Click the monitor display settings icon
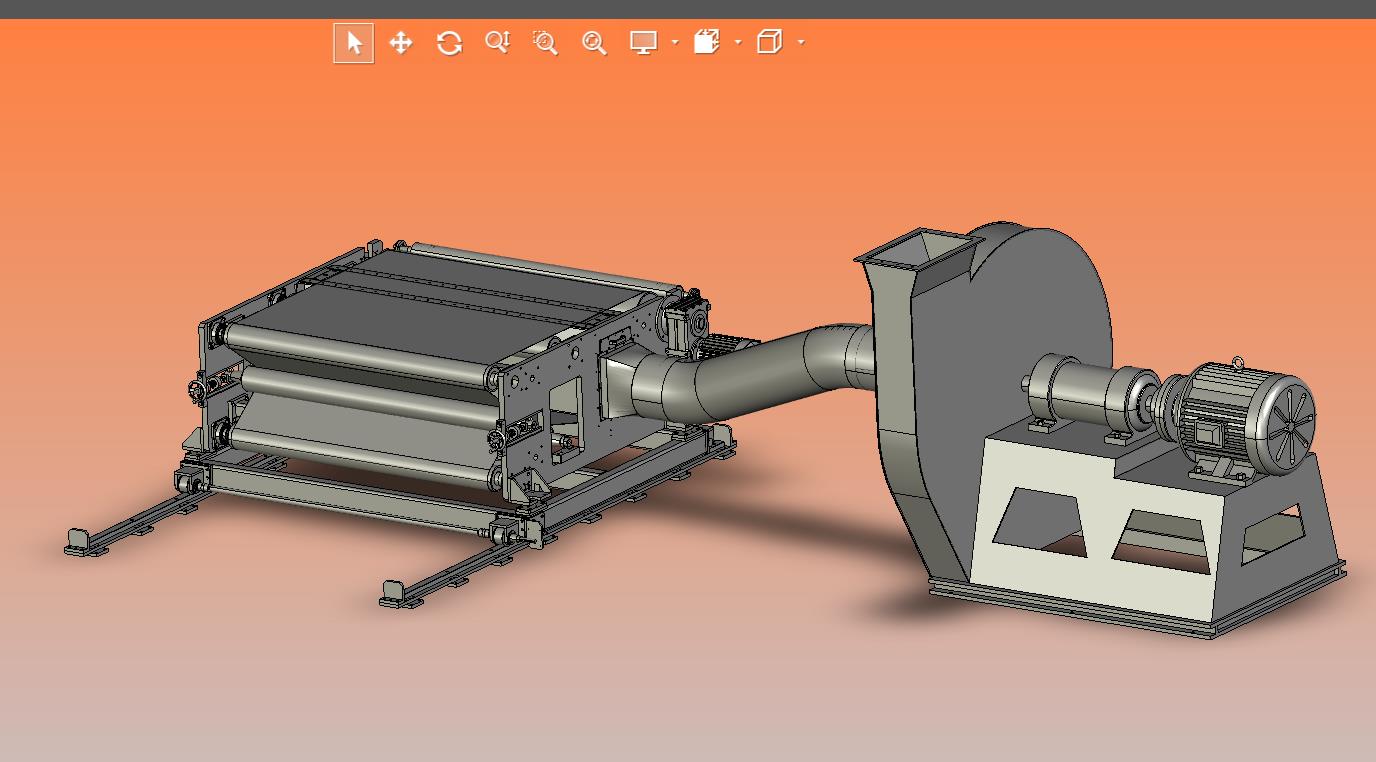The width and height of the screenshot is (1376, 762). point(643,42)
